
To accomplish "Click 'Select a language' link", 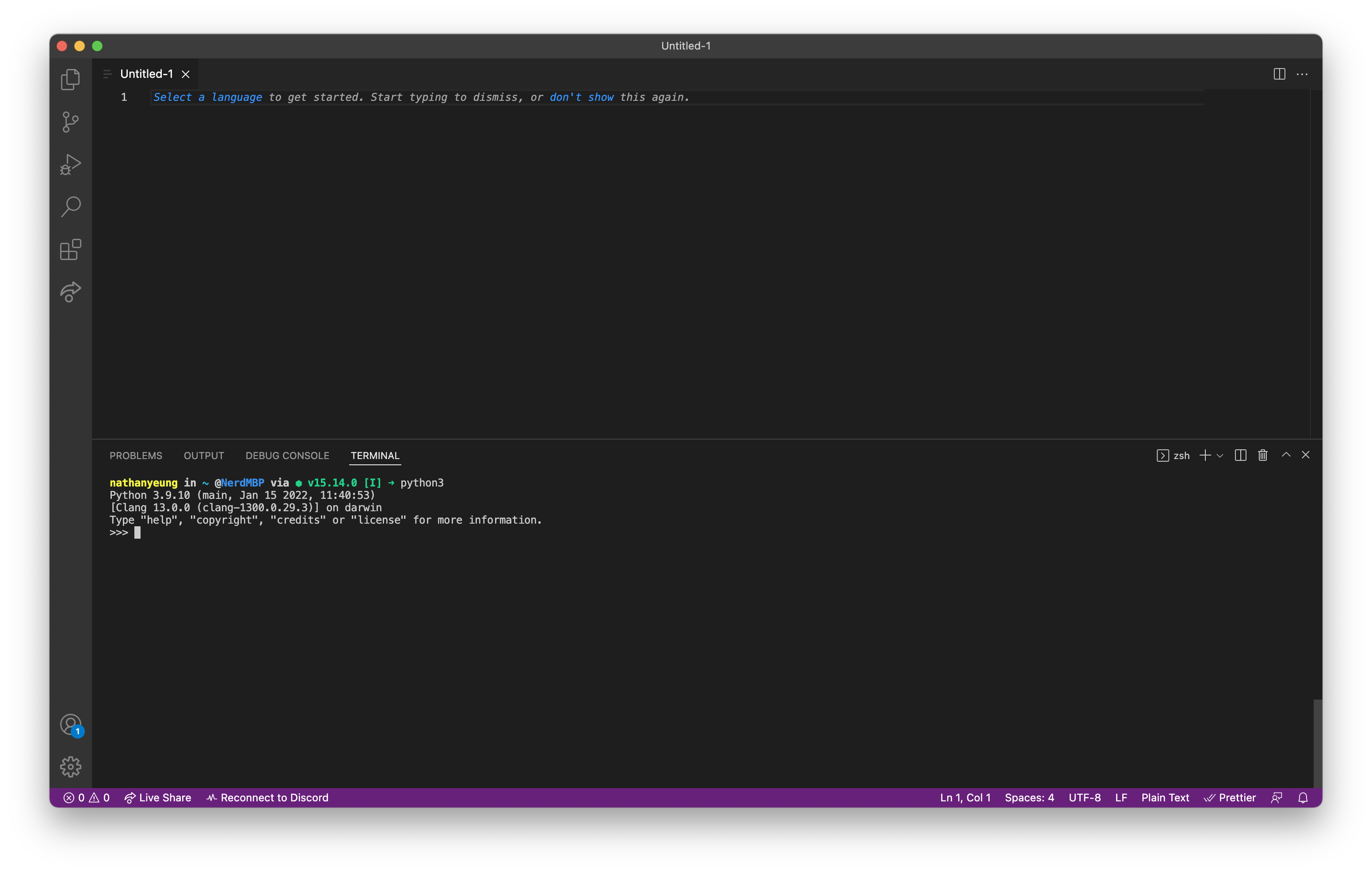I will point(207,97).
